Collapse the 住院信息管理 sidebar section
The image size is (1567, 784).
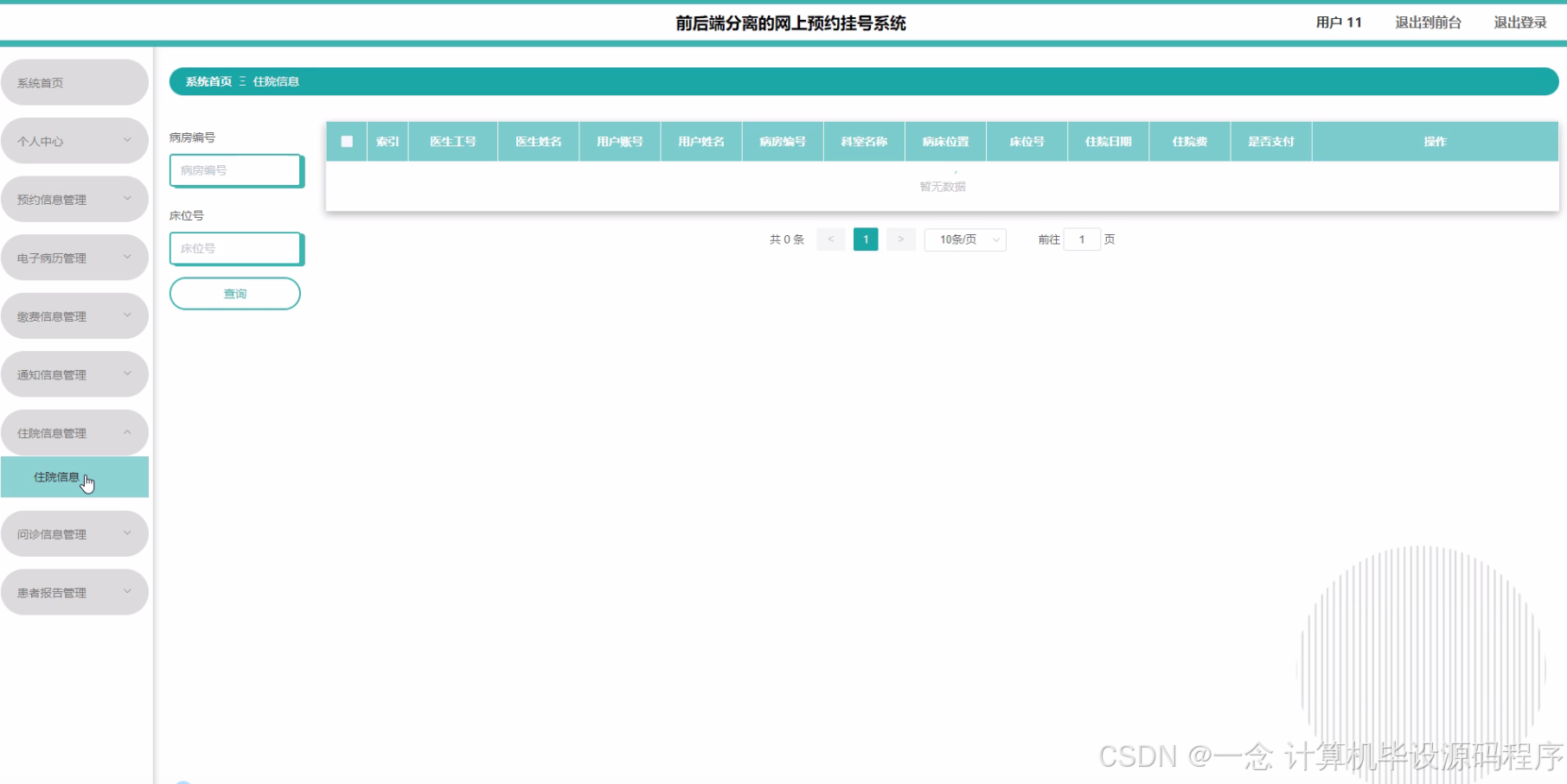(74, 432)
